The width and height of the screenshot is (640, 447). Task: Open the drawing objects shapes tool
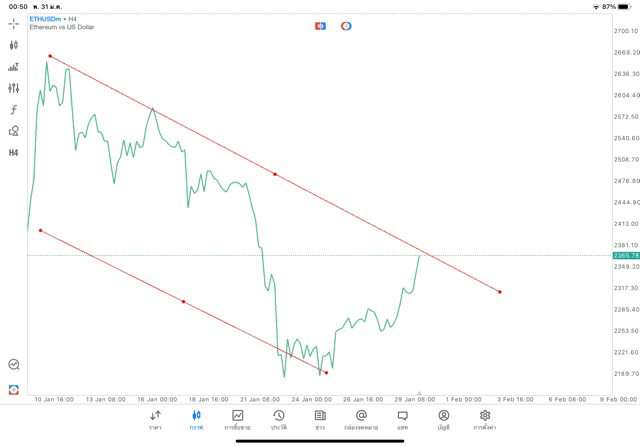point(14,131)
